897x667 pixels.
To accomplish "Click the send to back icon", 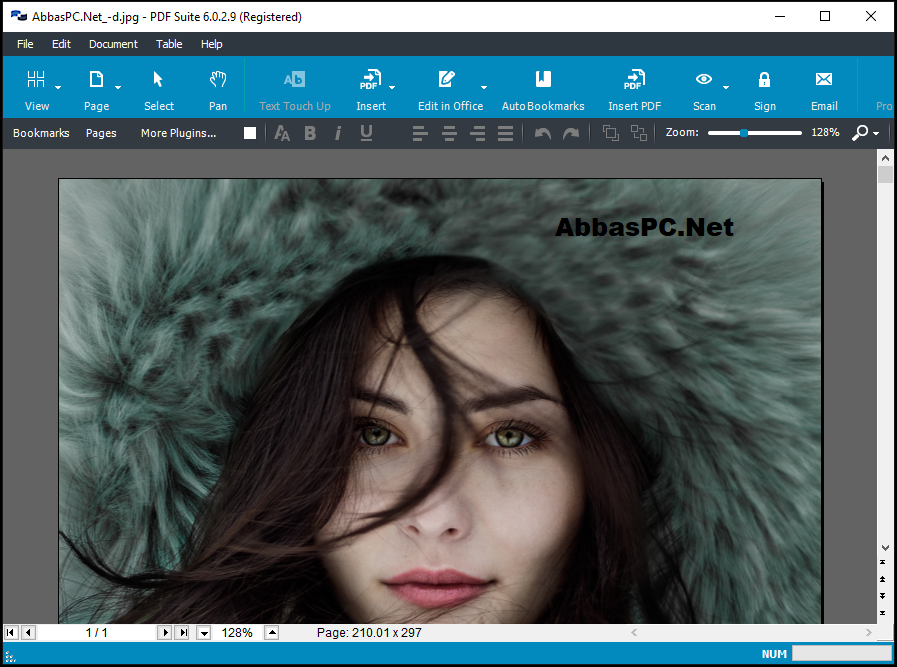I will click(x=639, y=133).
